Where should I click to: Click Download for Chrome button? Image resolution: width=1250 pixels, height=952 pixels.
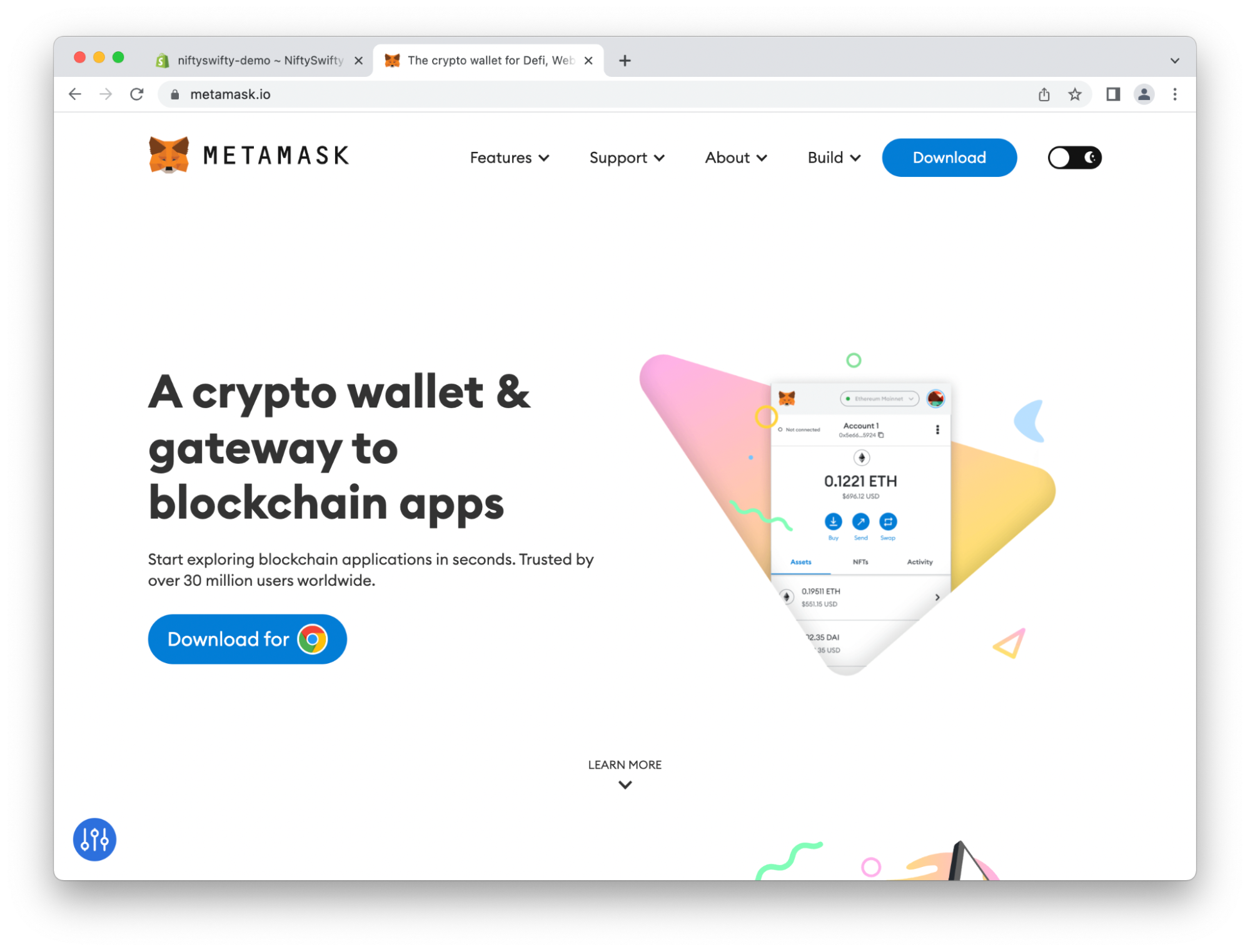pyautogui.click(x=247, y=639)
